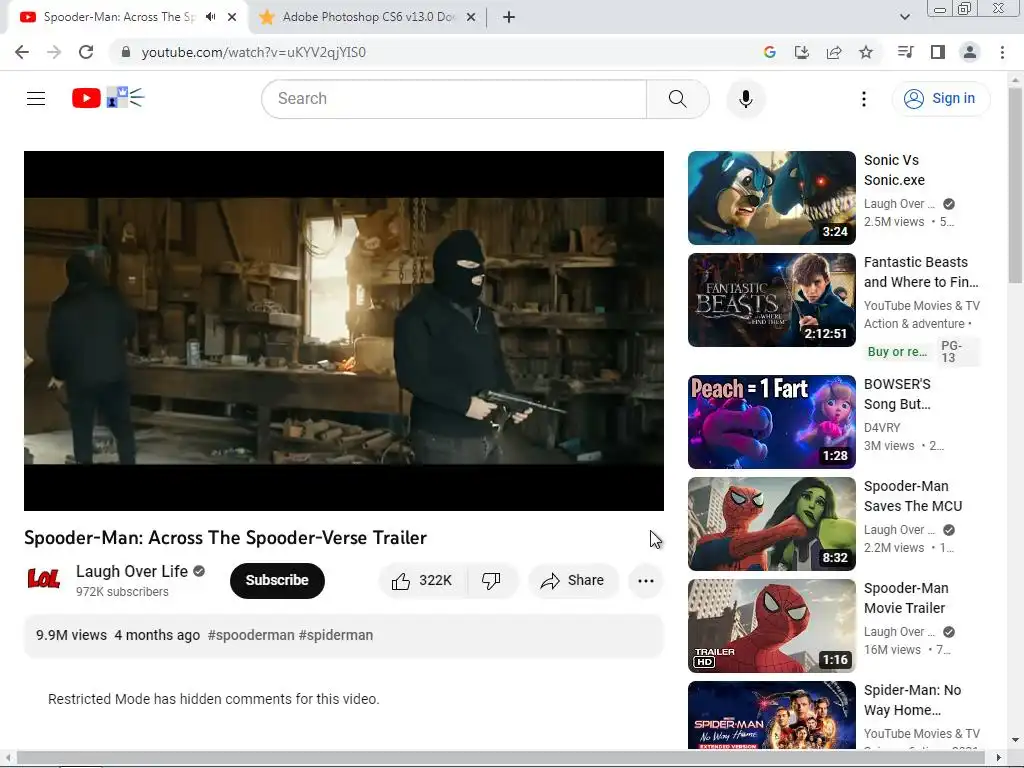Dislike the video with thumbs-down icon

click(491, 581)
